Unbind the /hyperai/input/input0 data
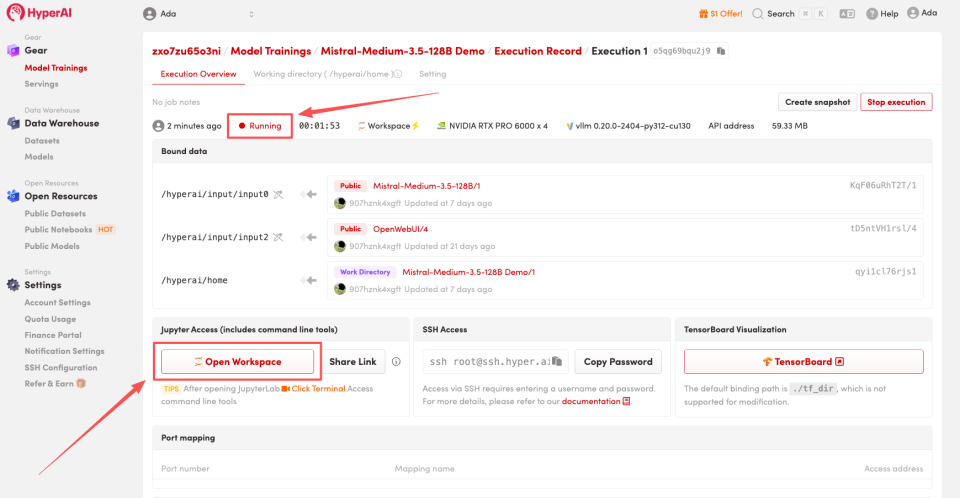The width and height of the screenshot is (960, 498). point(279,194)
